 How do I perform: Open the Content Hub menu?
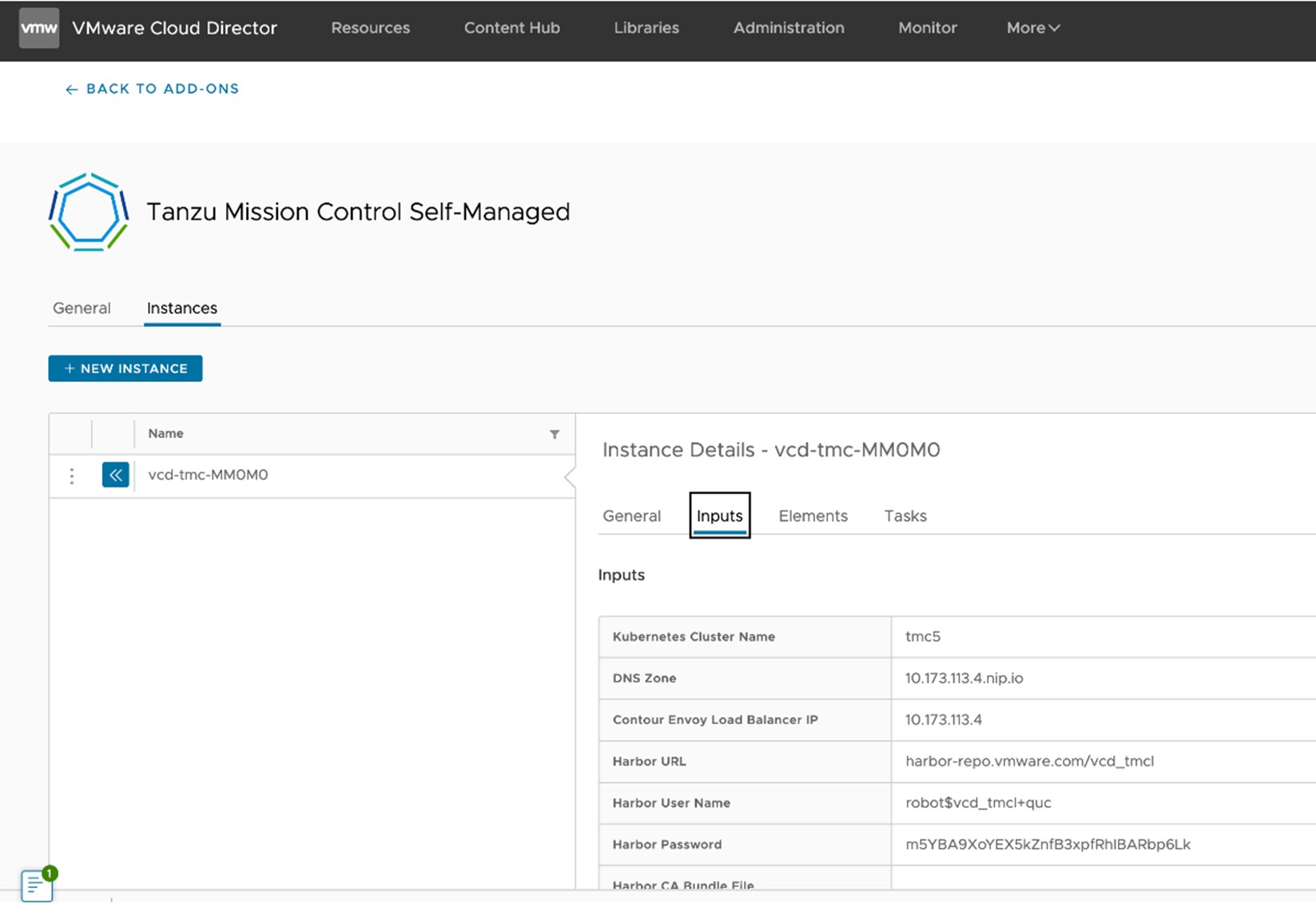coord(511,28)
